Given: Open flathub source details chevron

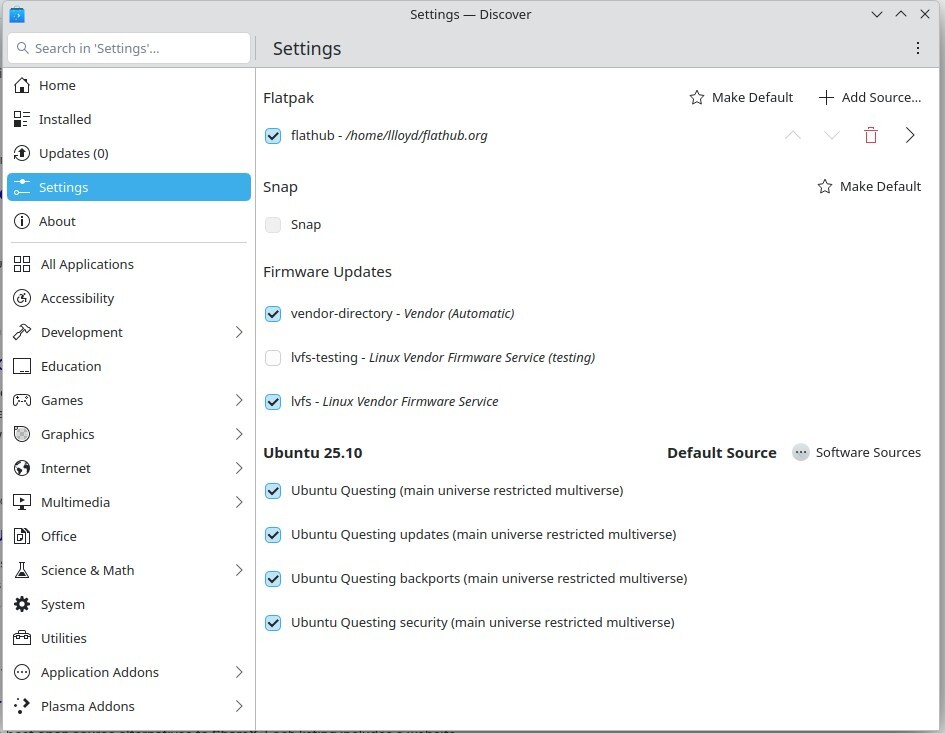Looking at the screenshot, I should pyautogui.click(x=910, y=136).
